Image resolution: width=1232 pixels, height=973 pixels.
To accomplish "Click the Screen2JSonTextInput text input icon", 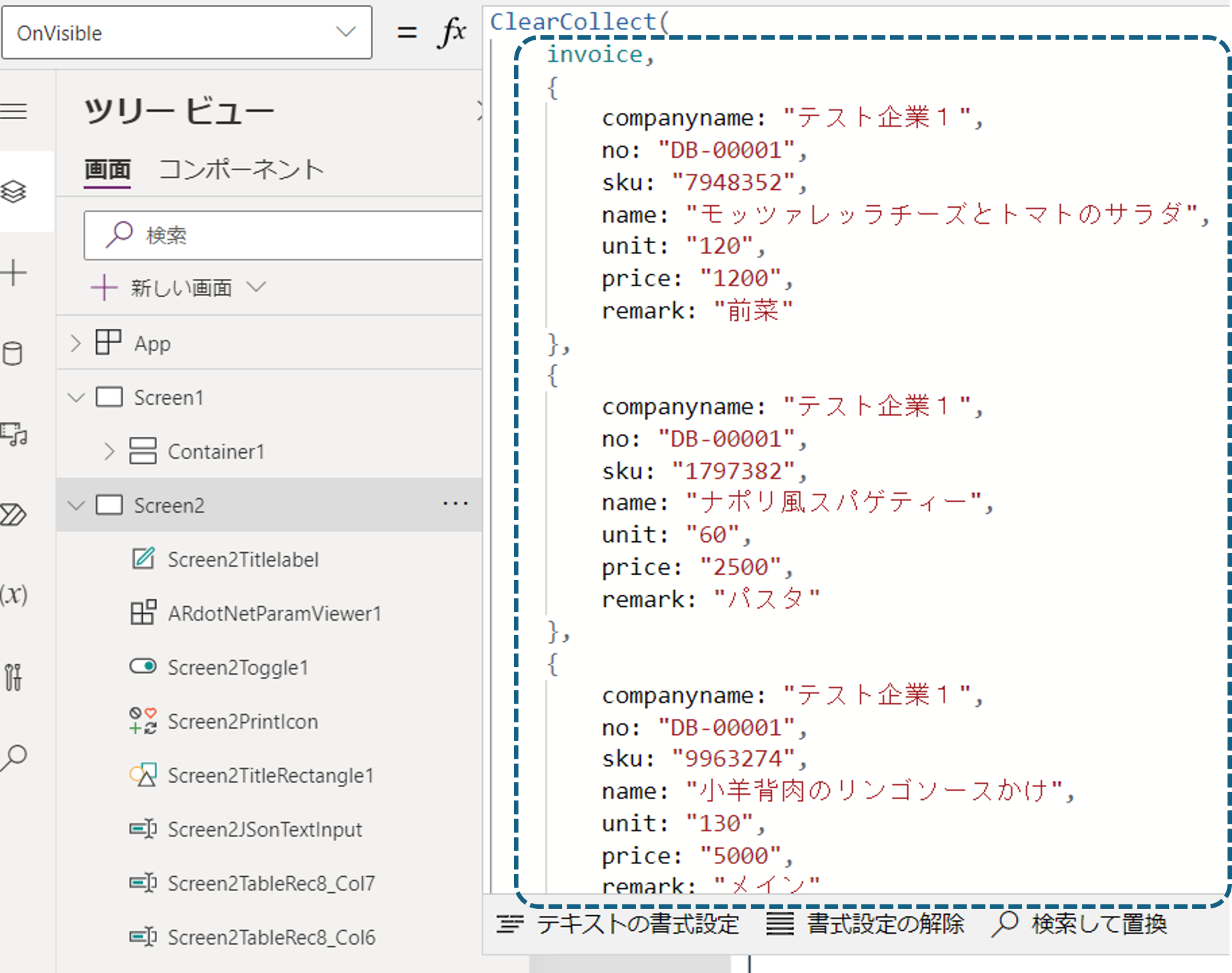I will click(x=142, y=829).
